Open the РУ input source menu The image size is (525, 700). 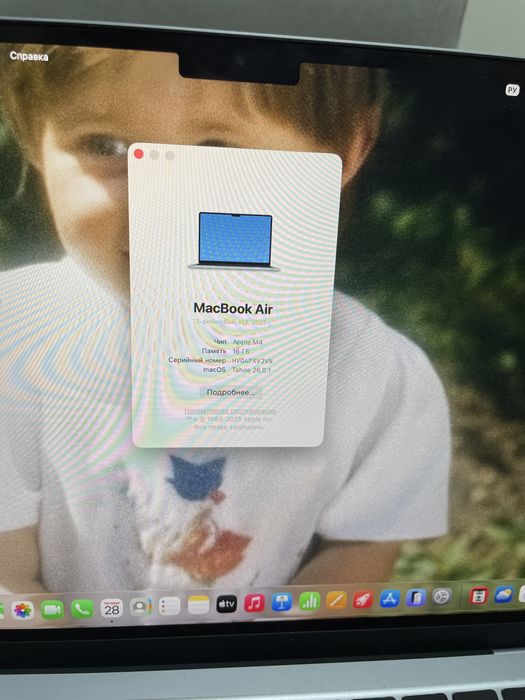point(512,90)
